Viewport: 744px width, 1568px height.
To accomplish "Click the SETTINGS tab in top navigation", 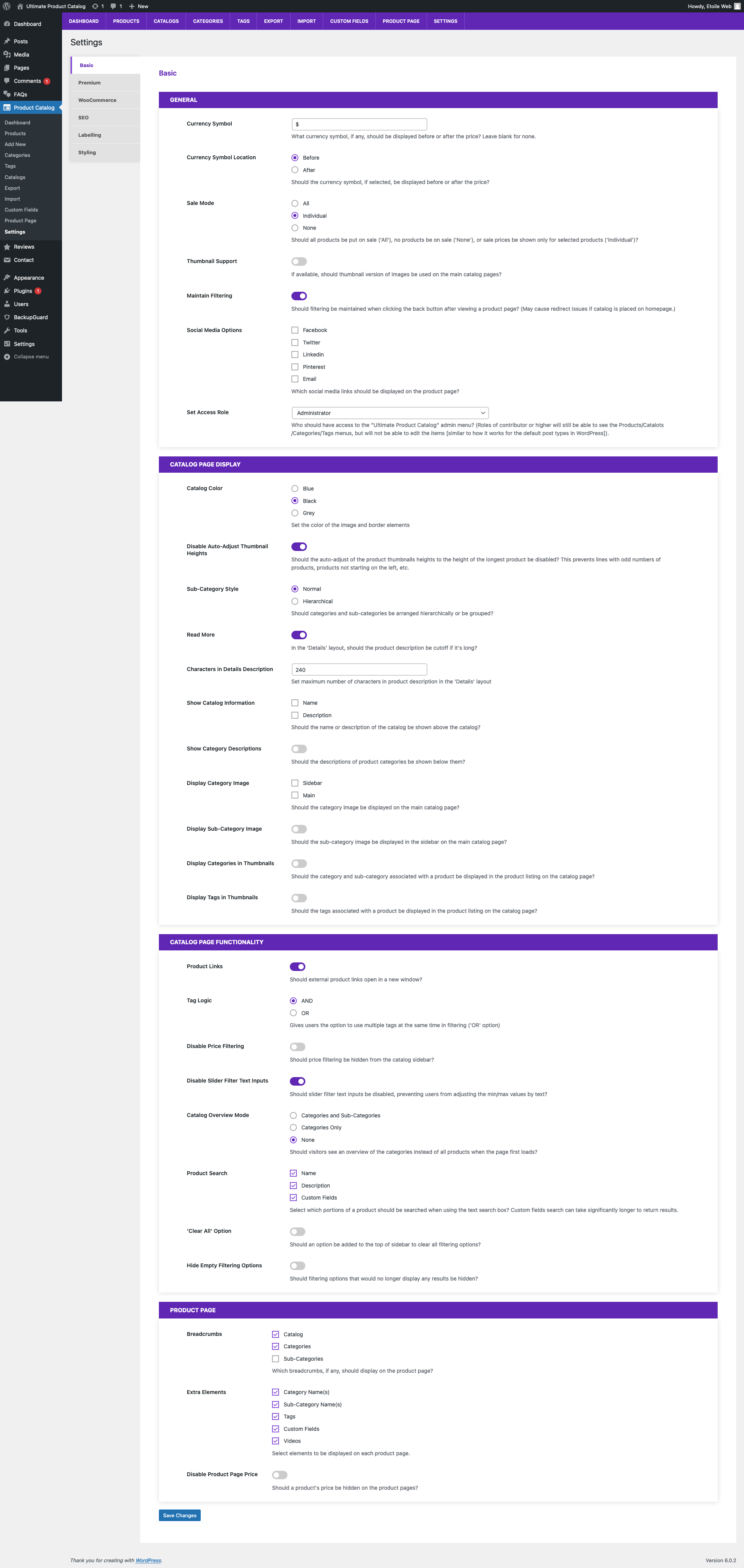I will tap(444, 21).
